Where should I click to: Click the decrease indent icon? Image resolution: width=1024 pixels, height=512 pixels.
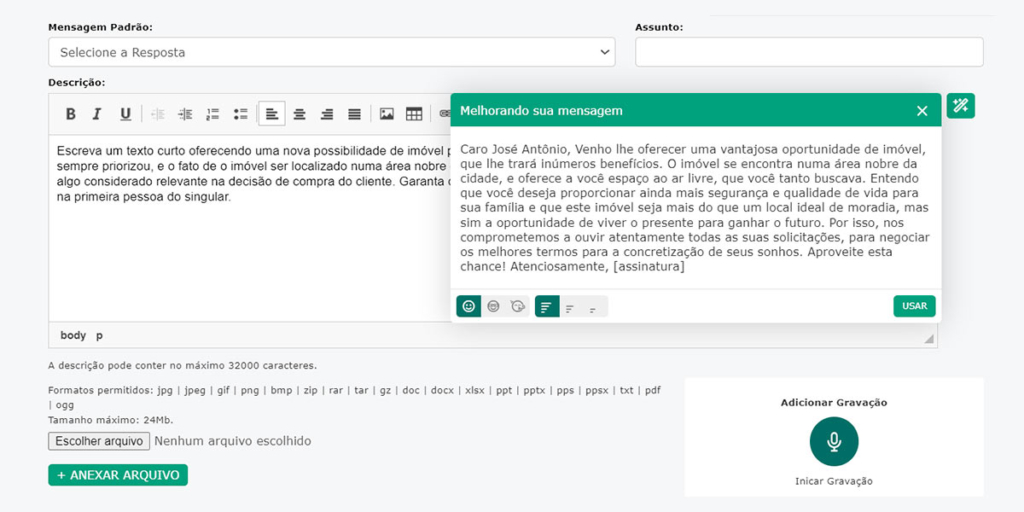[157, 114]
